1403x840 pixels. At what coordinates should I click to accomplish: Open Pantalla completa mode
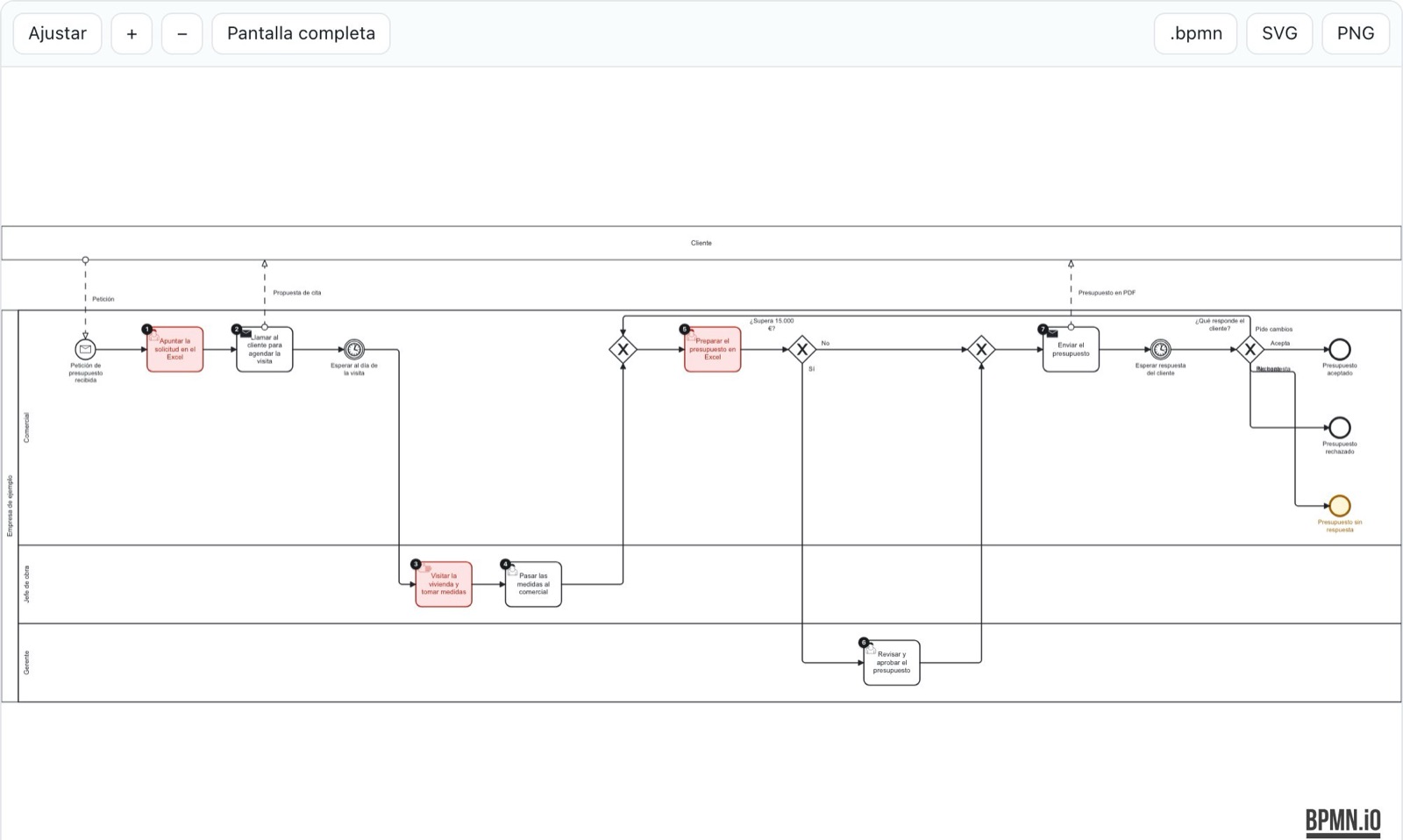(301, 33)
